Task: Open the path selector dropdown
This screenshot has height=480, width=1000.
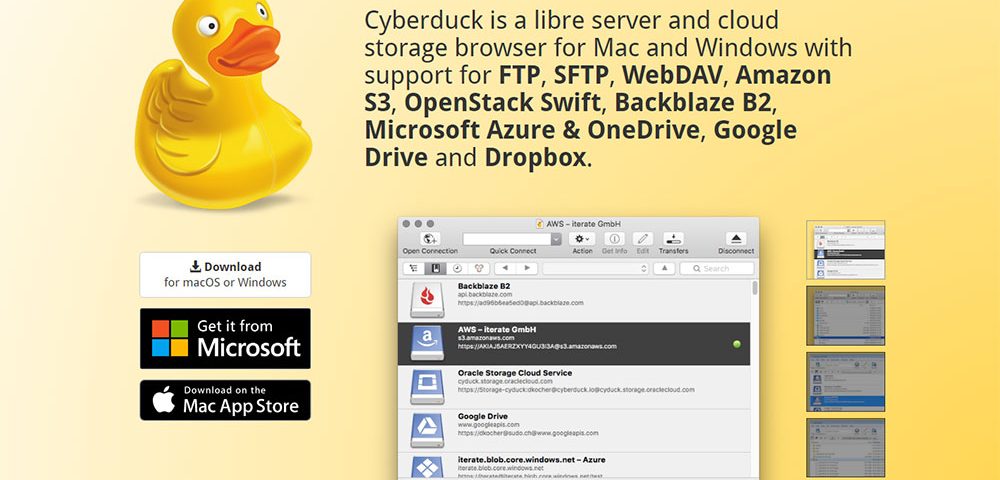Action: point(596,268)
